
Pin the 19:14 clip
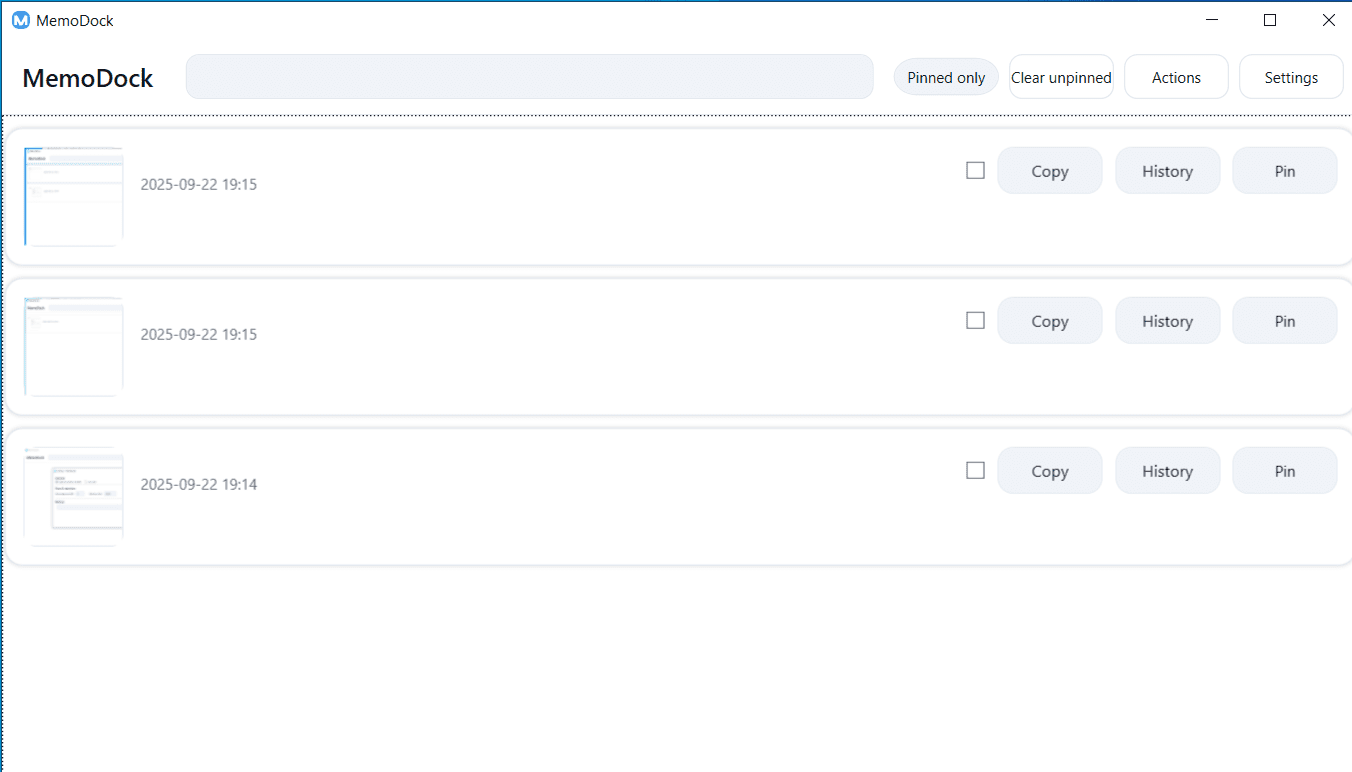(1284, 471)
